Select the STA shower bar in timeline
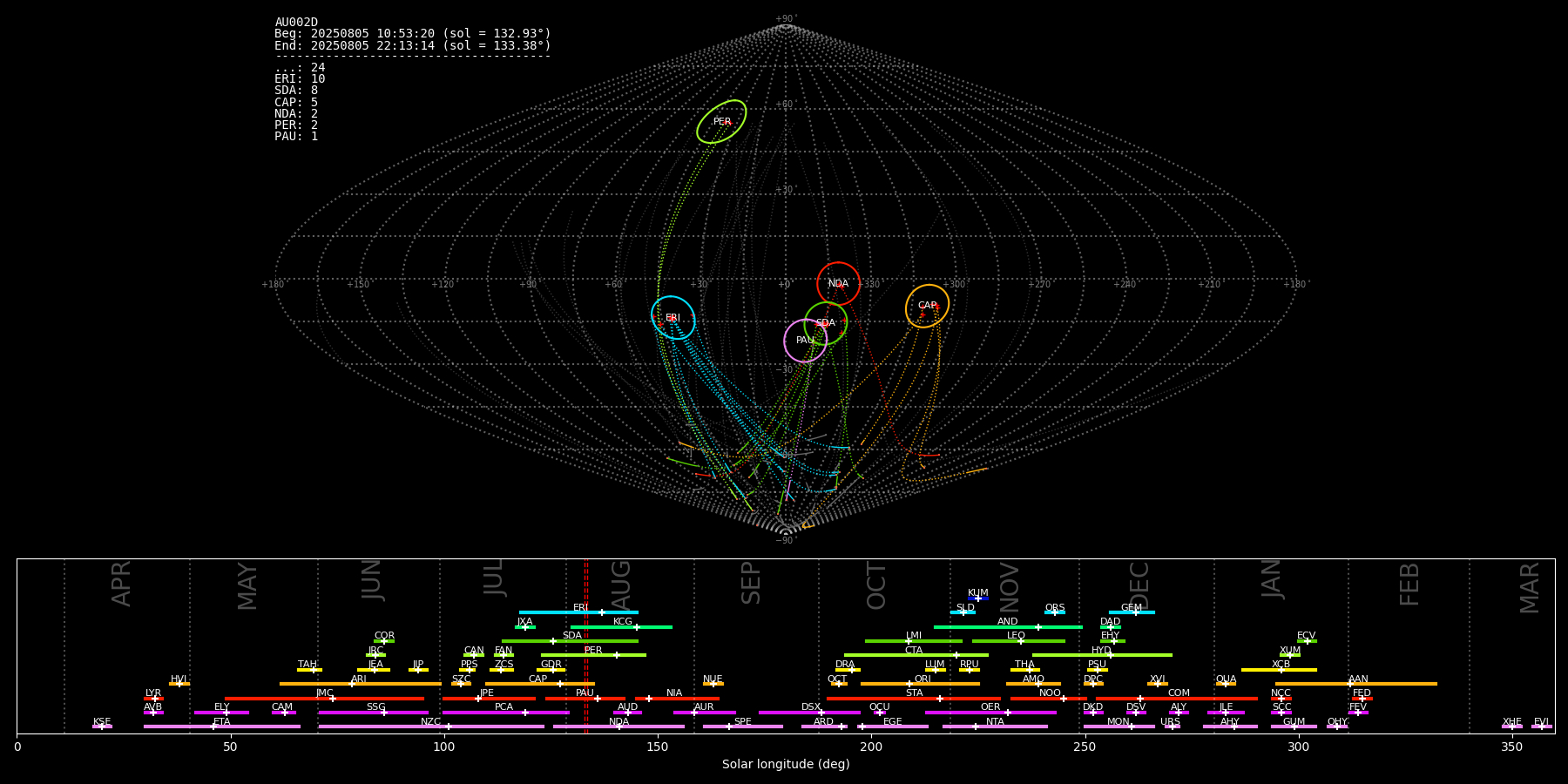 click(914, 698)
